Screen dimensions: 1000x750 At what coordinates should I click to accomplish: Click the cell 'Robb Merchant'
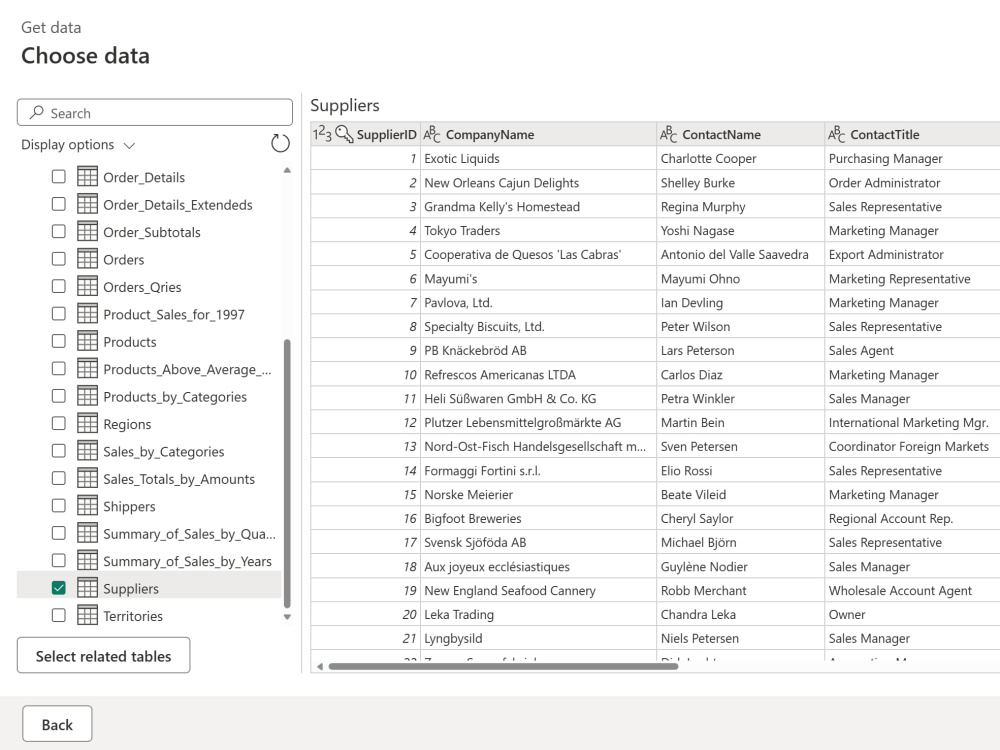(x=740, y=591)
